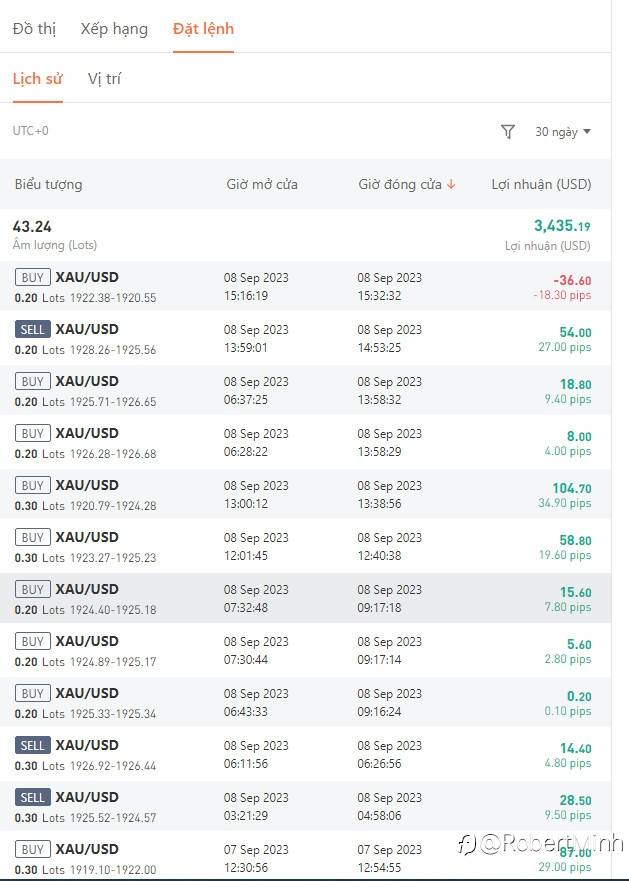Select the Lịch sử sub-tab
The image size is (629, 881).
(37, 79)
